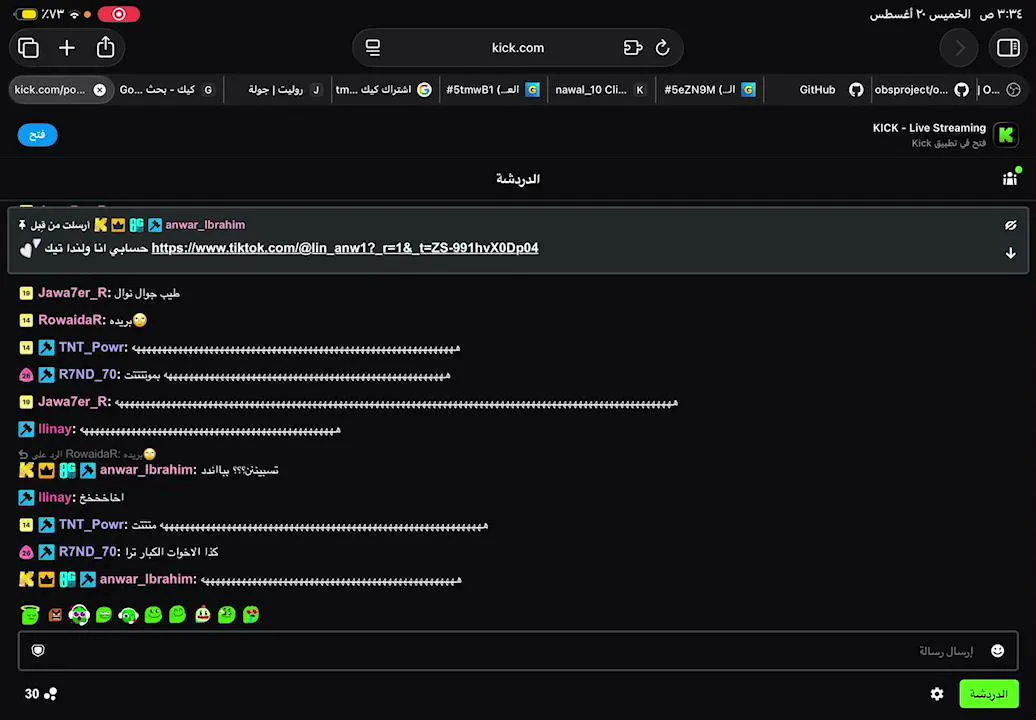Focus the 'إرسال رسالة' message input
The height and width of the screenshot is (720, 1036).
click(518, 651)
